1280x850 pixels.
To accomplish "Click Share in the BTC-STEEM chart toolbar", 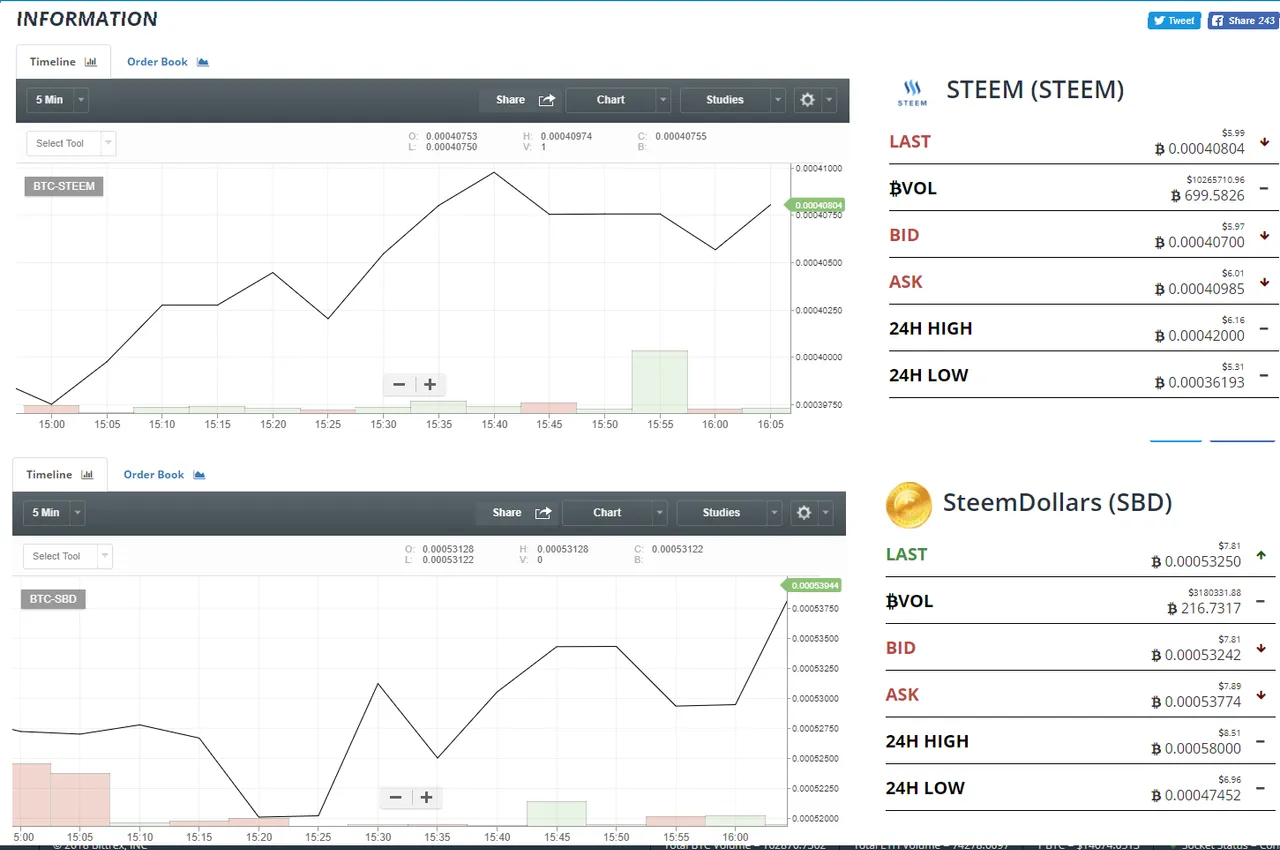I will 524,100.
